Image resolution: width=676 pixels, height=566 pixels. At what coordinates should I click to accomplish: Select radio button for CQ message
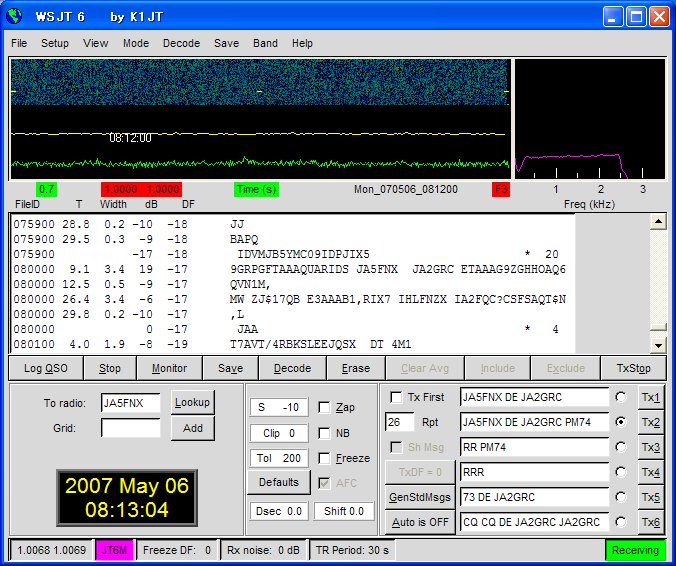pos(620,522)
